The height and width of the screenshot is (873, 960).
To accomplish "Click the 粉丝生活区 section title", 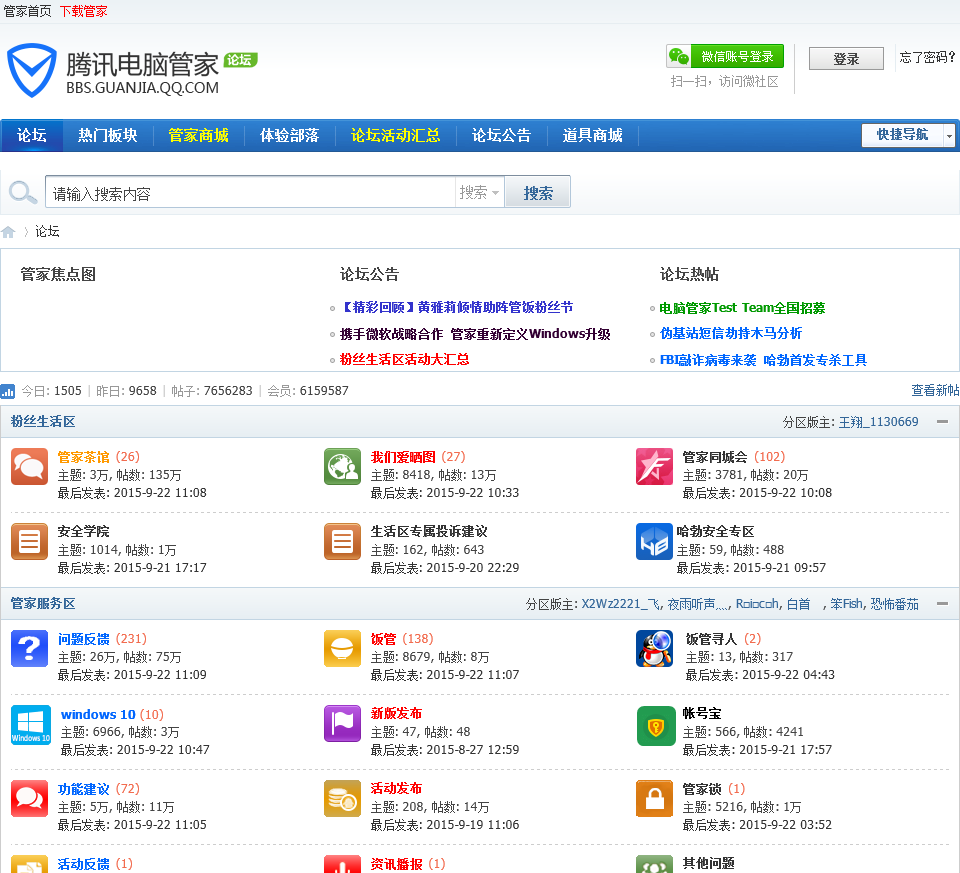I will 43,422.
